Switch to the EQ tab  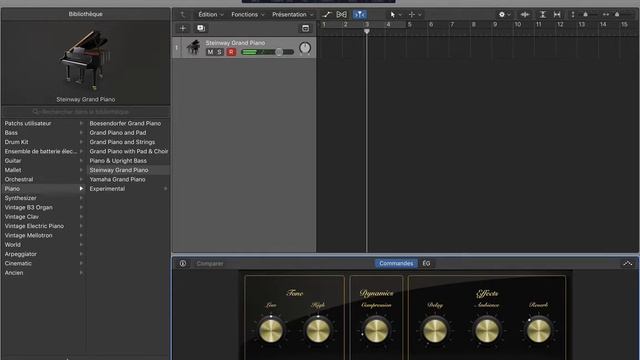click(x=426, y=263)
